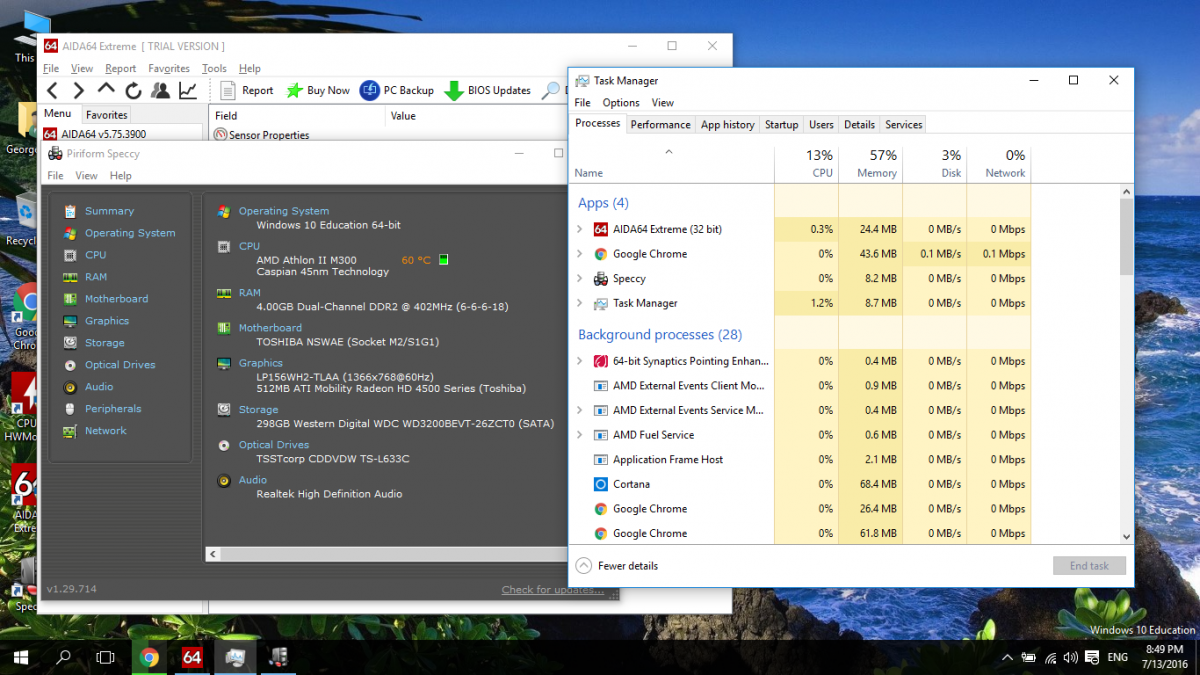
Task: Click the Operating System heading in Speccy summary
Action: point(283,211)
